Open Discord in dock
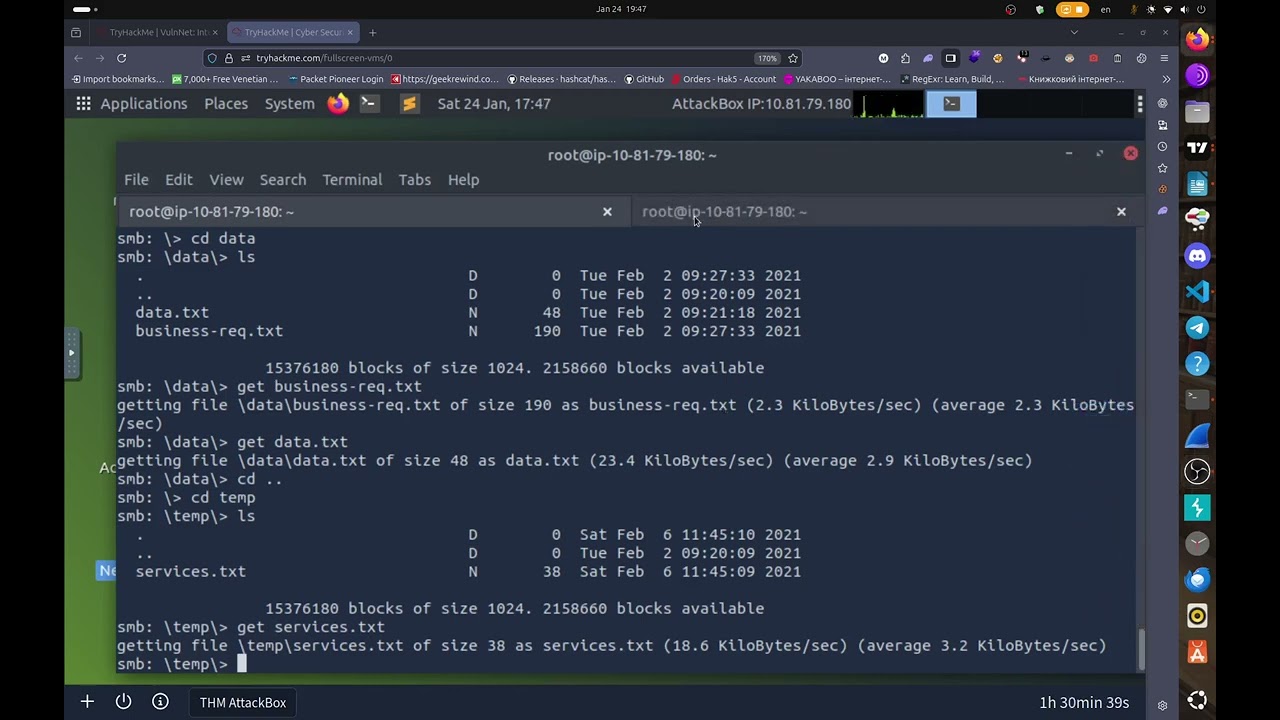 coord(1197,256)
